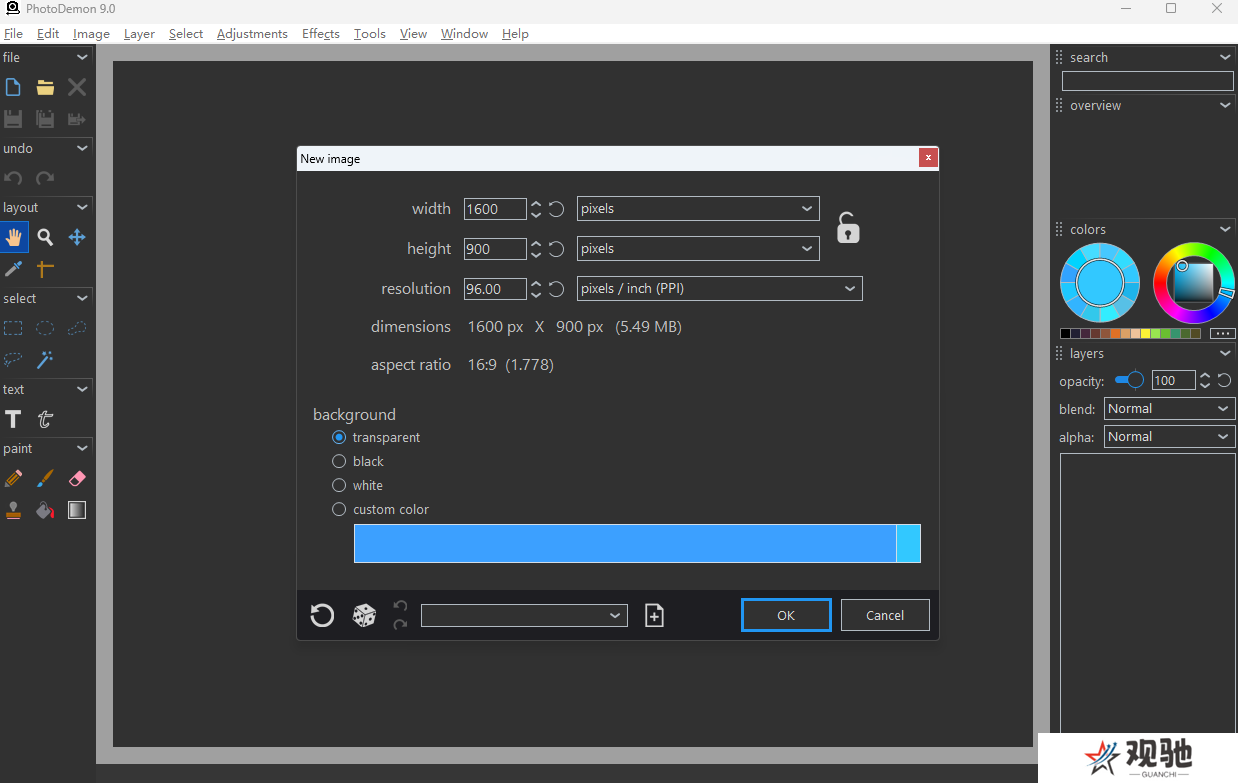Click the Redo arrow icon

(x=45, y=178)
